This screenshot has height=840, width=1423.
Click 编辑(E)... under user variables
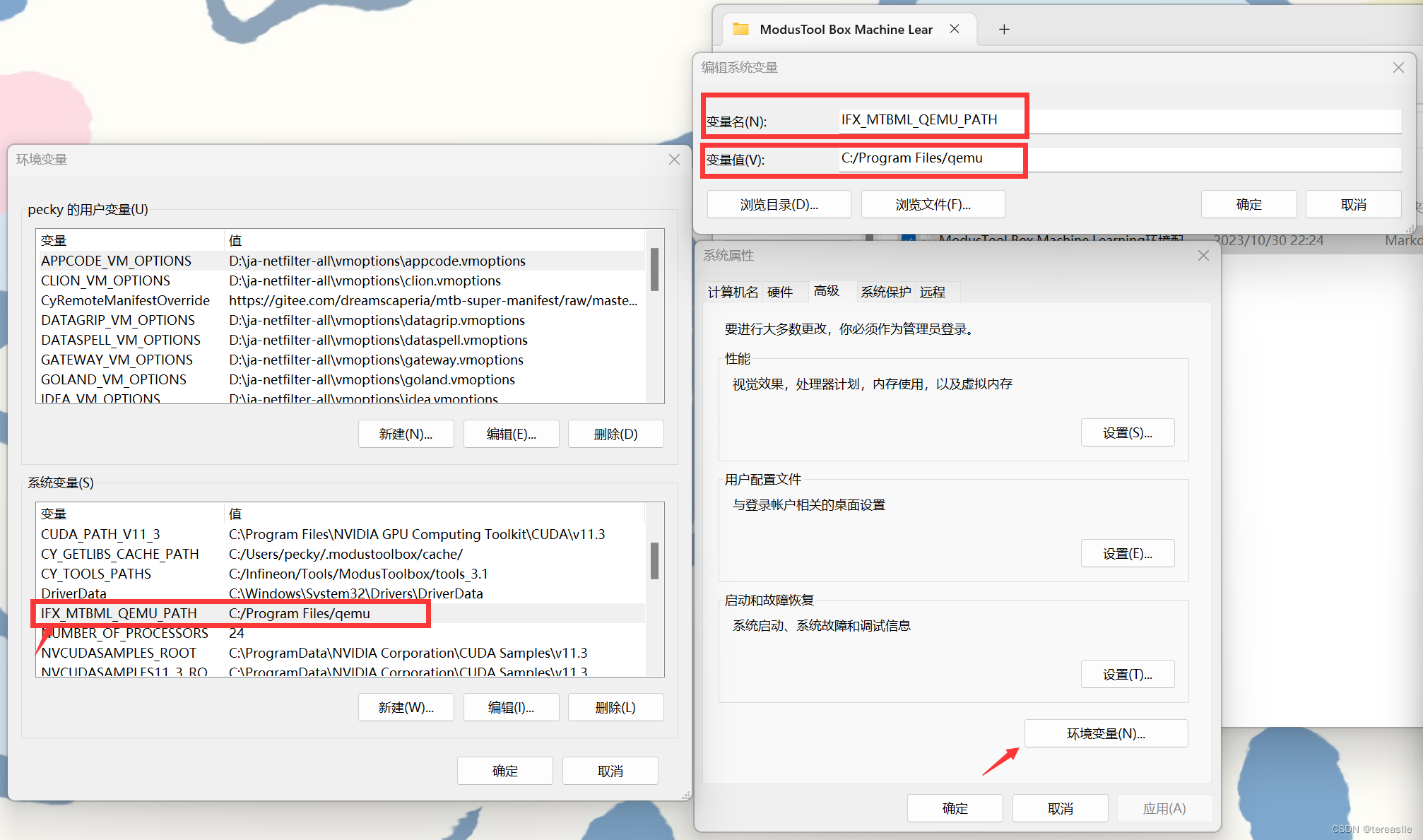[x=511, y=434]
